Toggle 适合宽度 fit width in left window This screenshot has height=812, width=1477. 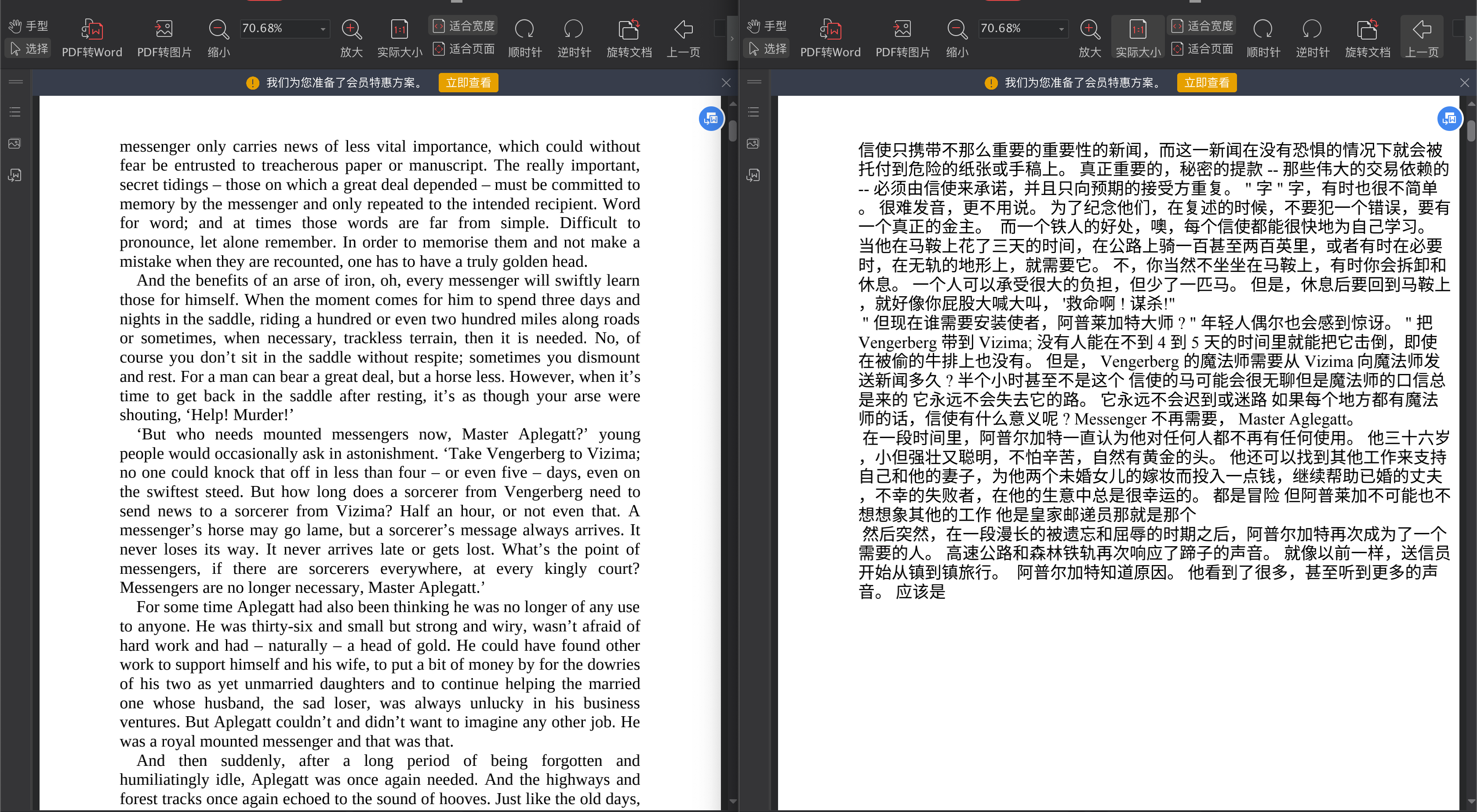coord(463,26)
